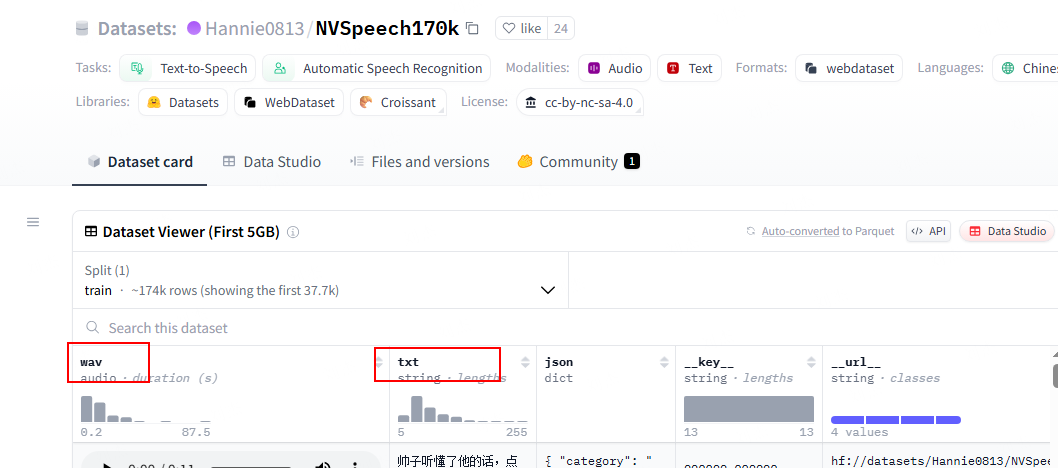Select the json column header

[x=559, y=362]
